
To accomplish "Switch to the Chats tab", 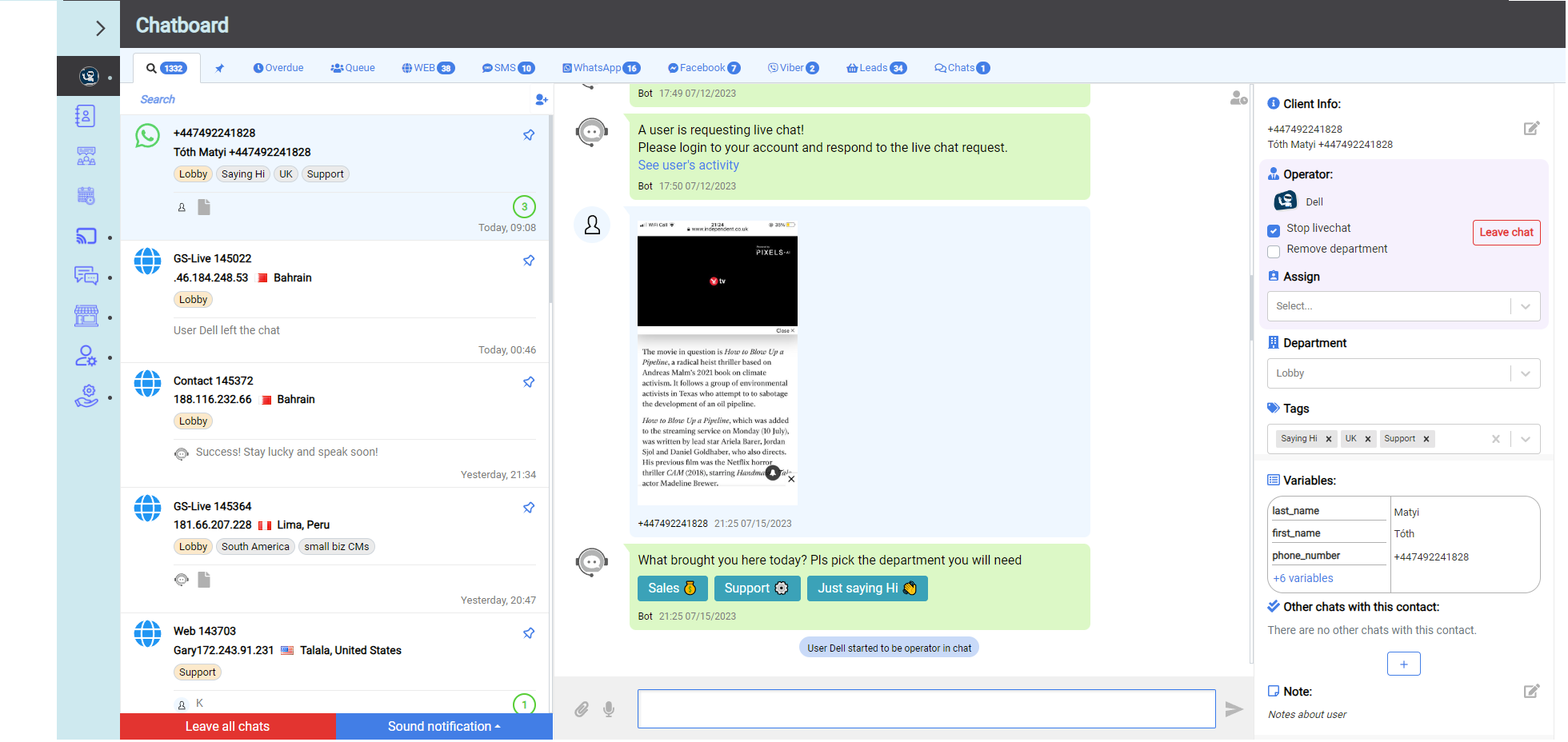I will (x=962, y=68).
